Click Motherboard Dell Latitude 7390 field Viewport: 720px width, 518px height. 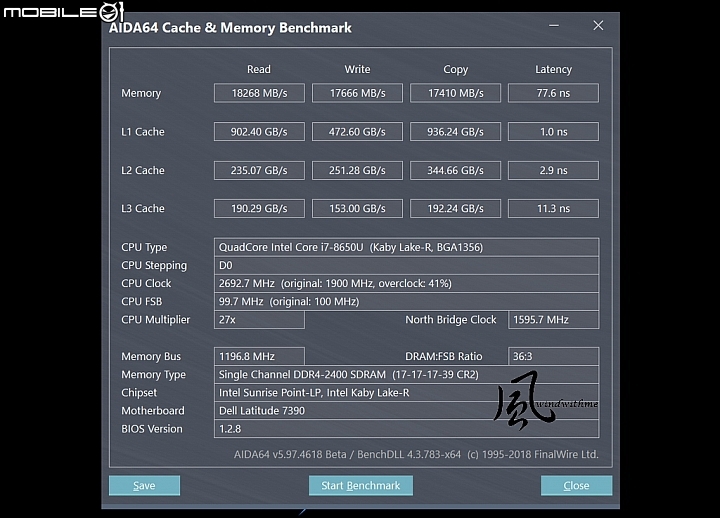click(406, 411)
